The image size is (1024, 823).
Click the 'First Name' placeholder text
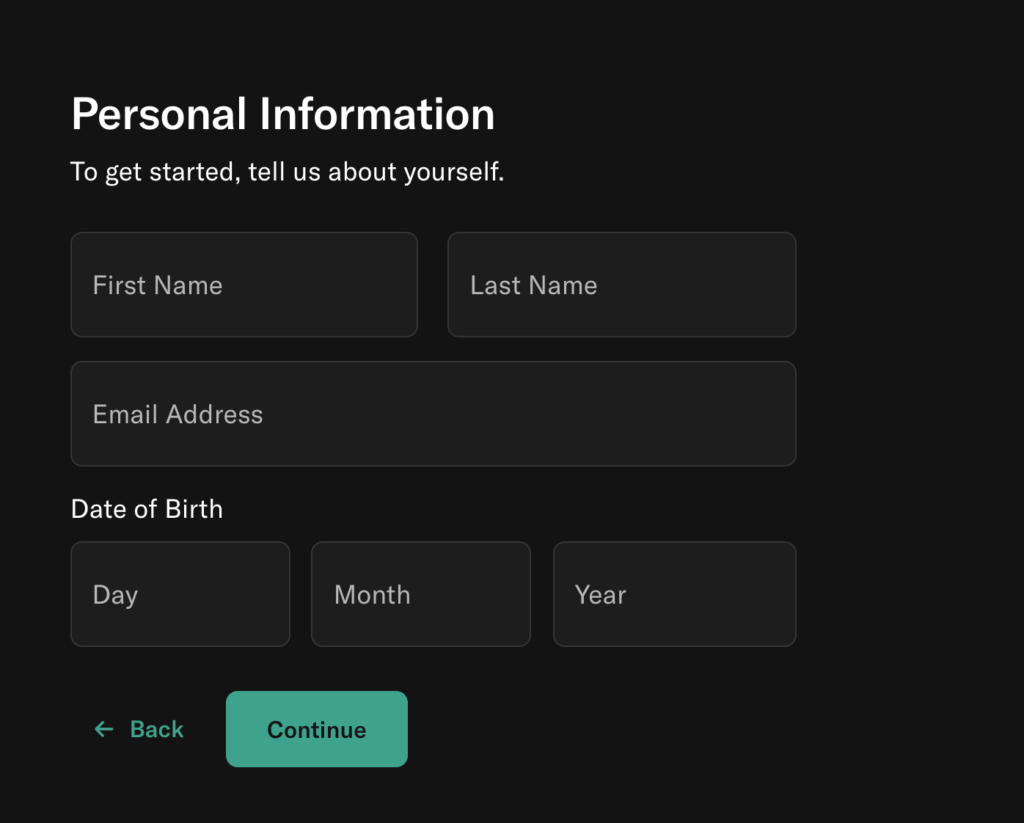pos(157,285)
